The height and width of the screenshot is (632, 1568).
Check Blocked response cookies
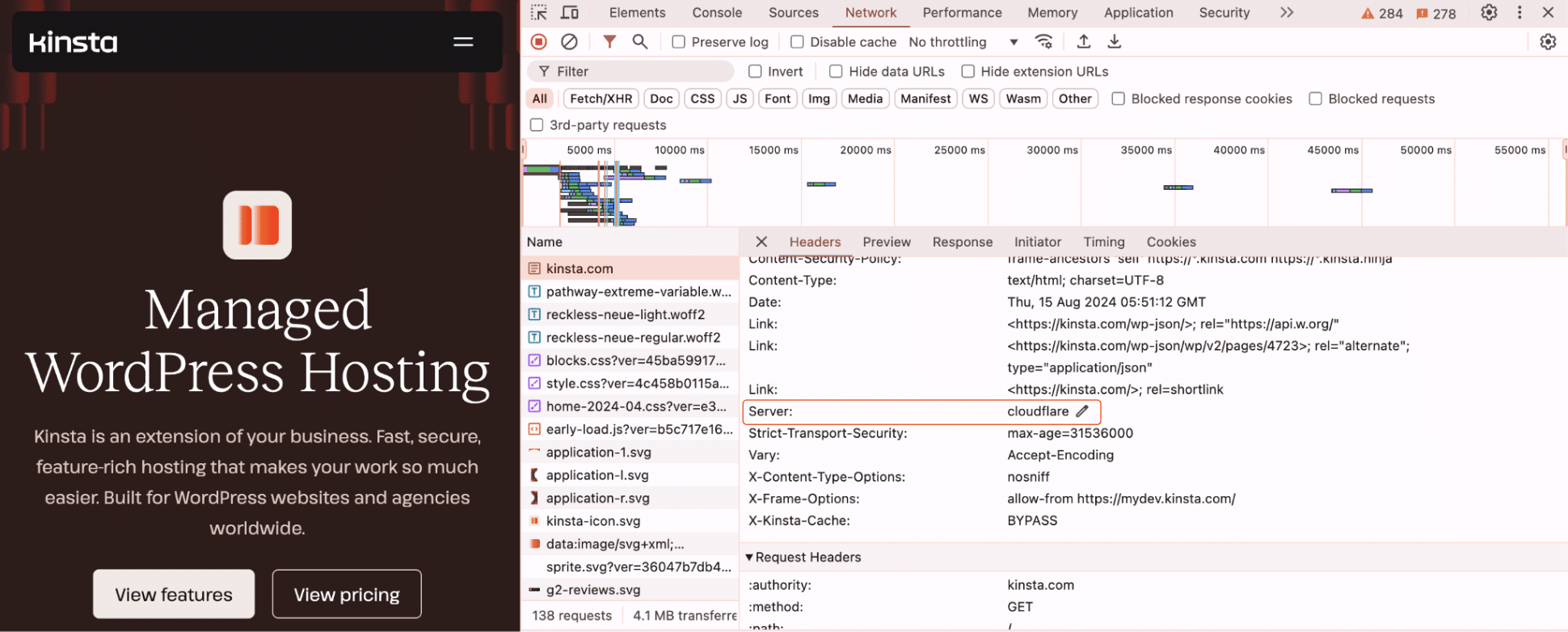coord(1119,99)
